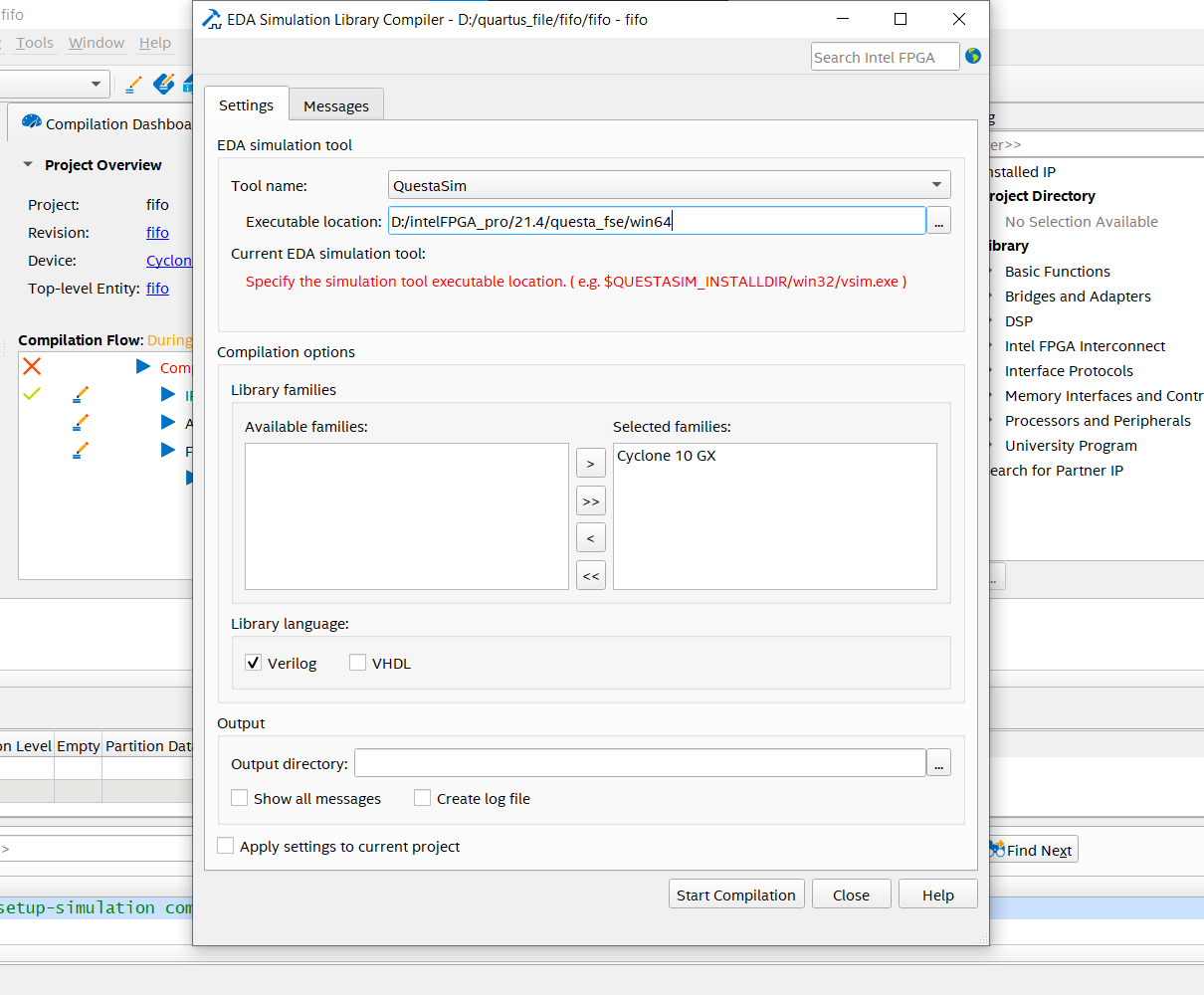The height and width of the screenshot is (995, 1204).
Task: Open the revision dropdown in the top toolbar
Action: (97, 84)
